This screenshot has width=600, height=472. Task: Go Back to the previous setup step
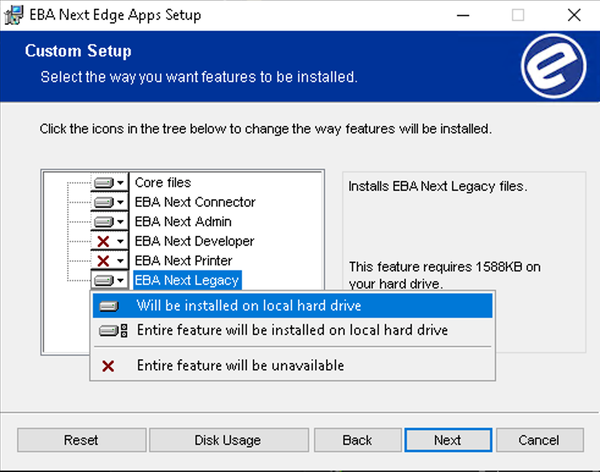[x=357, y=440]
